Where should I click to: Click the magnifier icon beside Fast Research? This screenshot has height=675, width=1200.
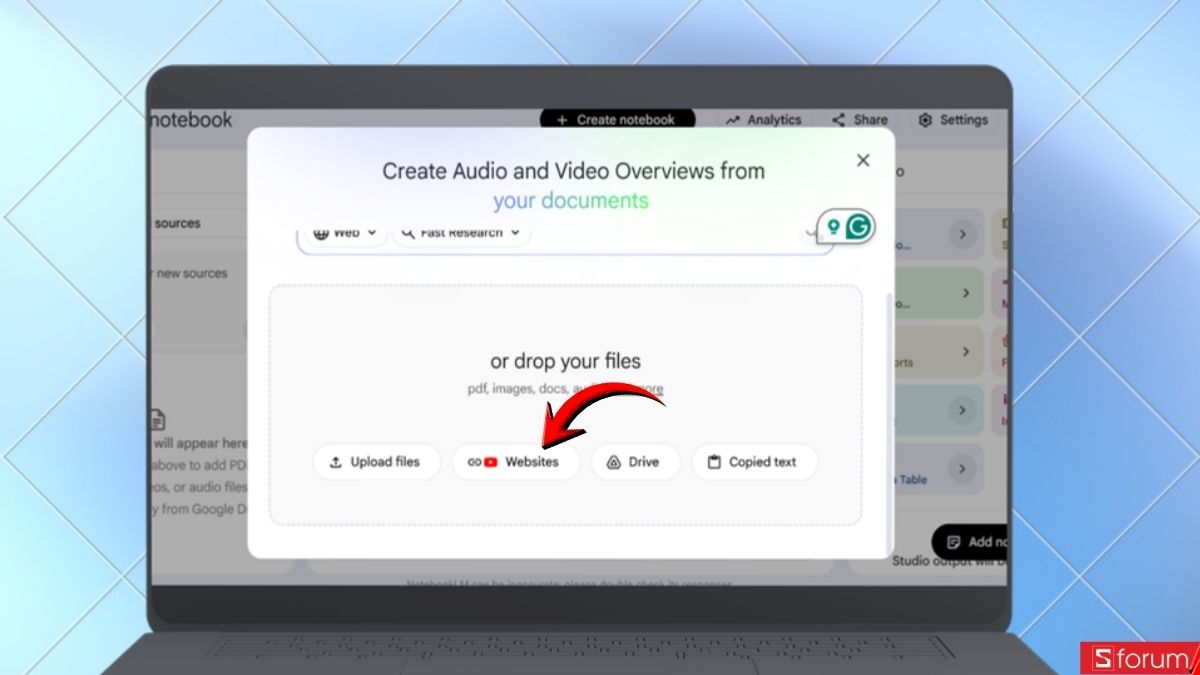click(408, 233)
